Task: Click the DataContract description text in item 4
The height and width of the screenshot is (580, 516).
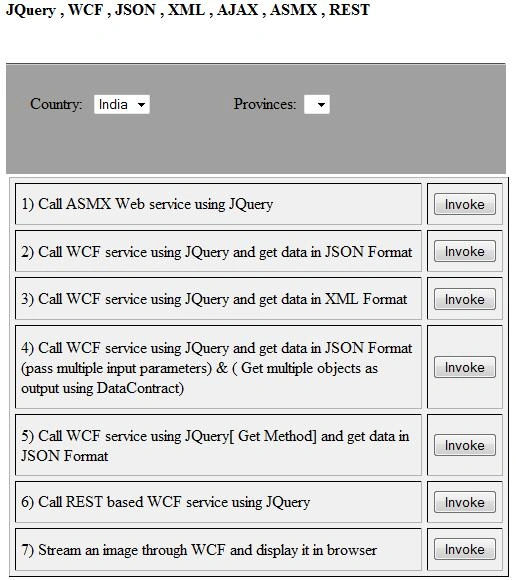Action: click(x=216, y=368)
